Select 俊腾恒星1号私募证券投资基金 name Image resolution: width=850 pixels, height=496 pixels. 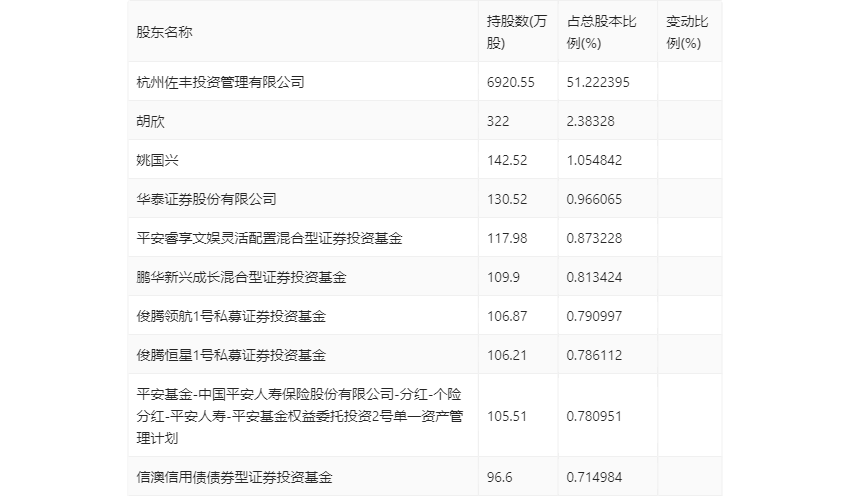(231, 355)
